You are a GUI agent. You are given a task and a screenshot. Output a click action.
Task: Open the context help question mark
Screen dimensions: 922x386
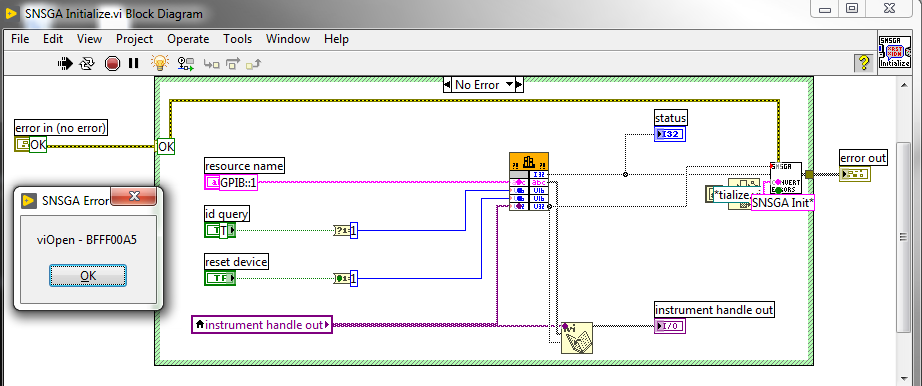point(863,62)
